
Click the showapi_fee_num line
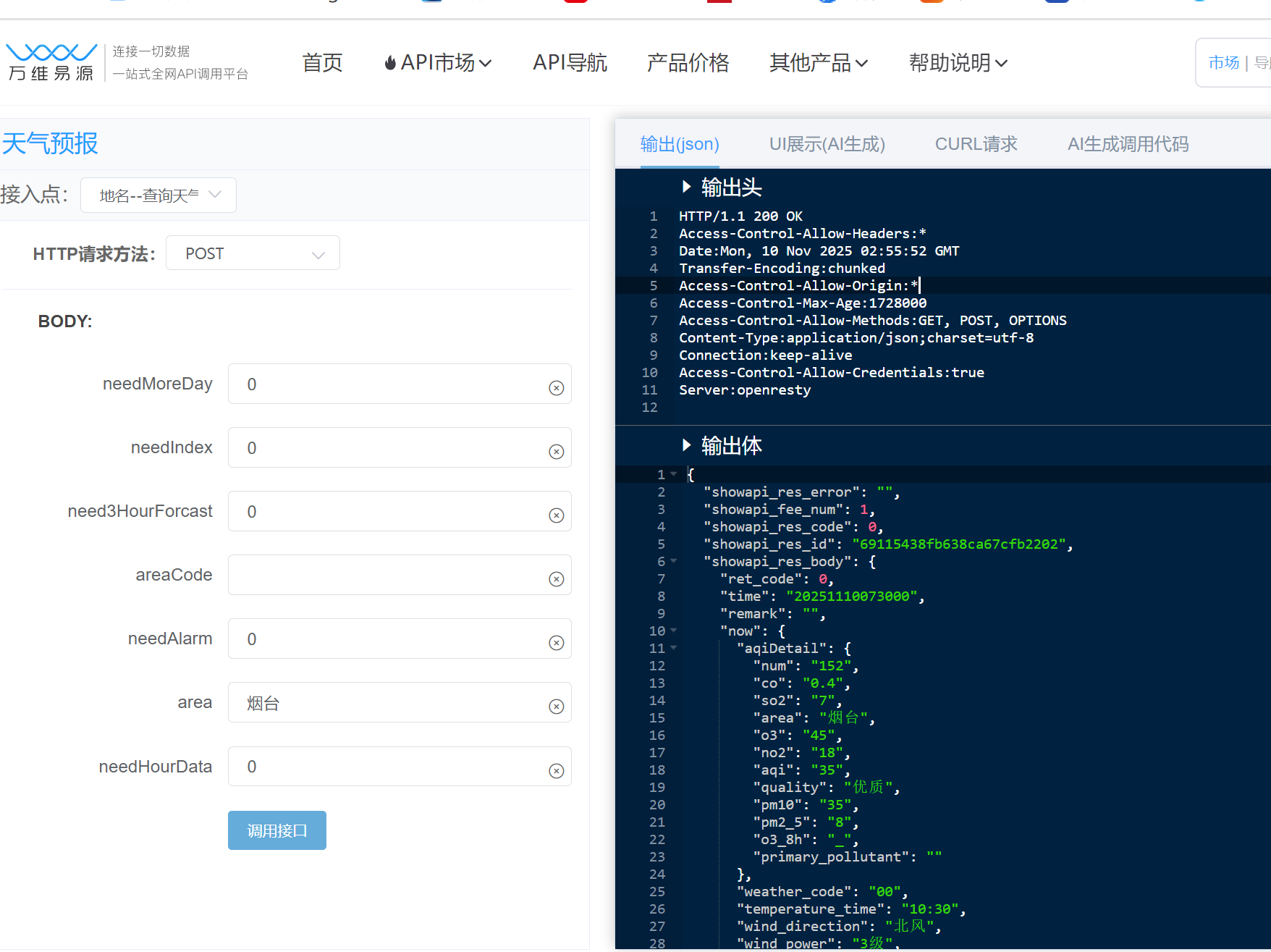click(789, 509)
